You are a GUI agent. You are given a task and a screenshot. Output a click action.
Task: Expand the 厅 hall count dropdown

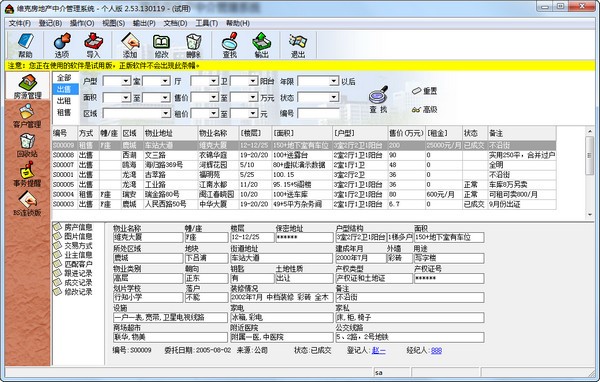click(165, 81)
